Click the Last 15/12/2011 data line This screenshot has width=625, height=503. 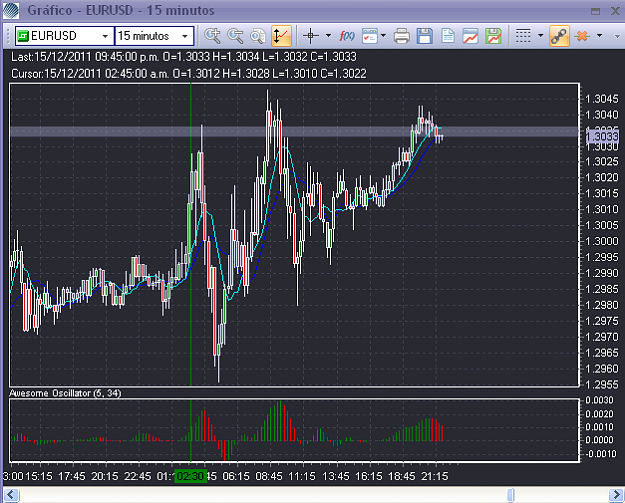pyautogui.click(x=184, y=57)
